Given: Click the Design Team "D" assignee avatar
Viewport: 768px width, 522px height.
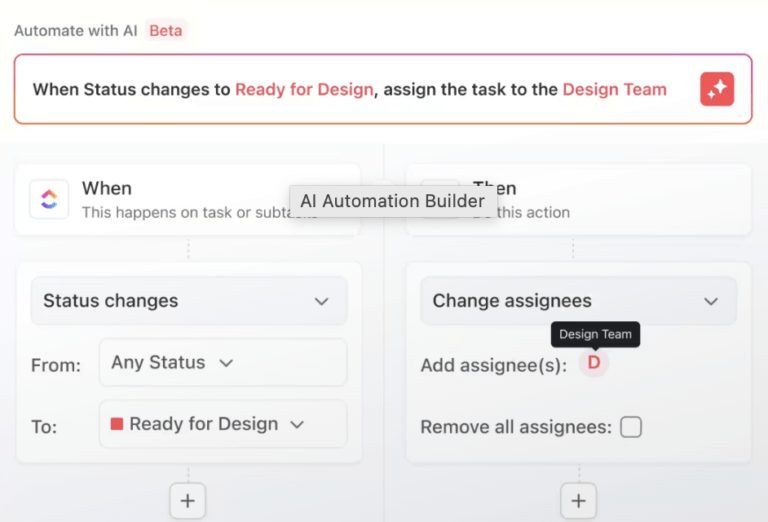Looking at the screenshot, I should pos(594,363).
